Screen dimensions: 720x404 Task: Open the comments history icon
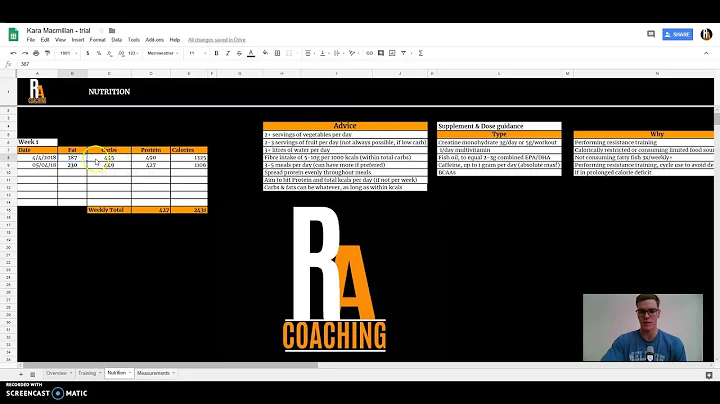[x=651, y=34]
